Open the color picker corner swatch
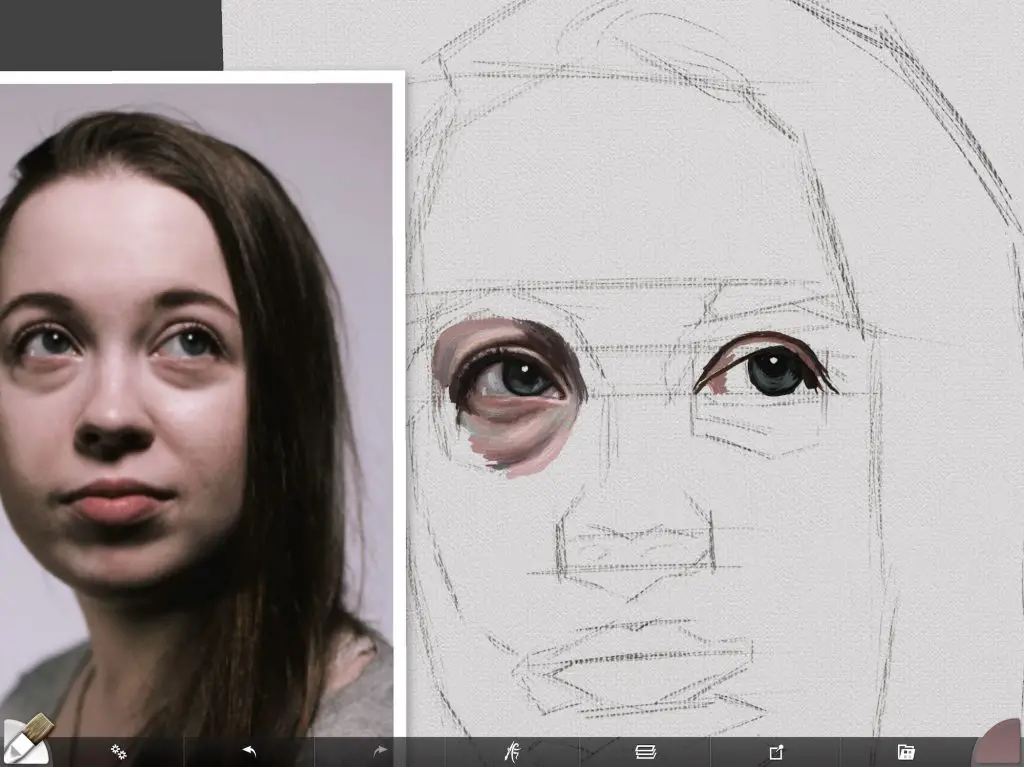This screenshot has height=767, width=1024. (999, 743)
